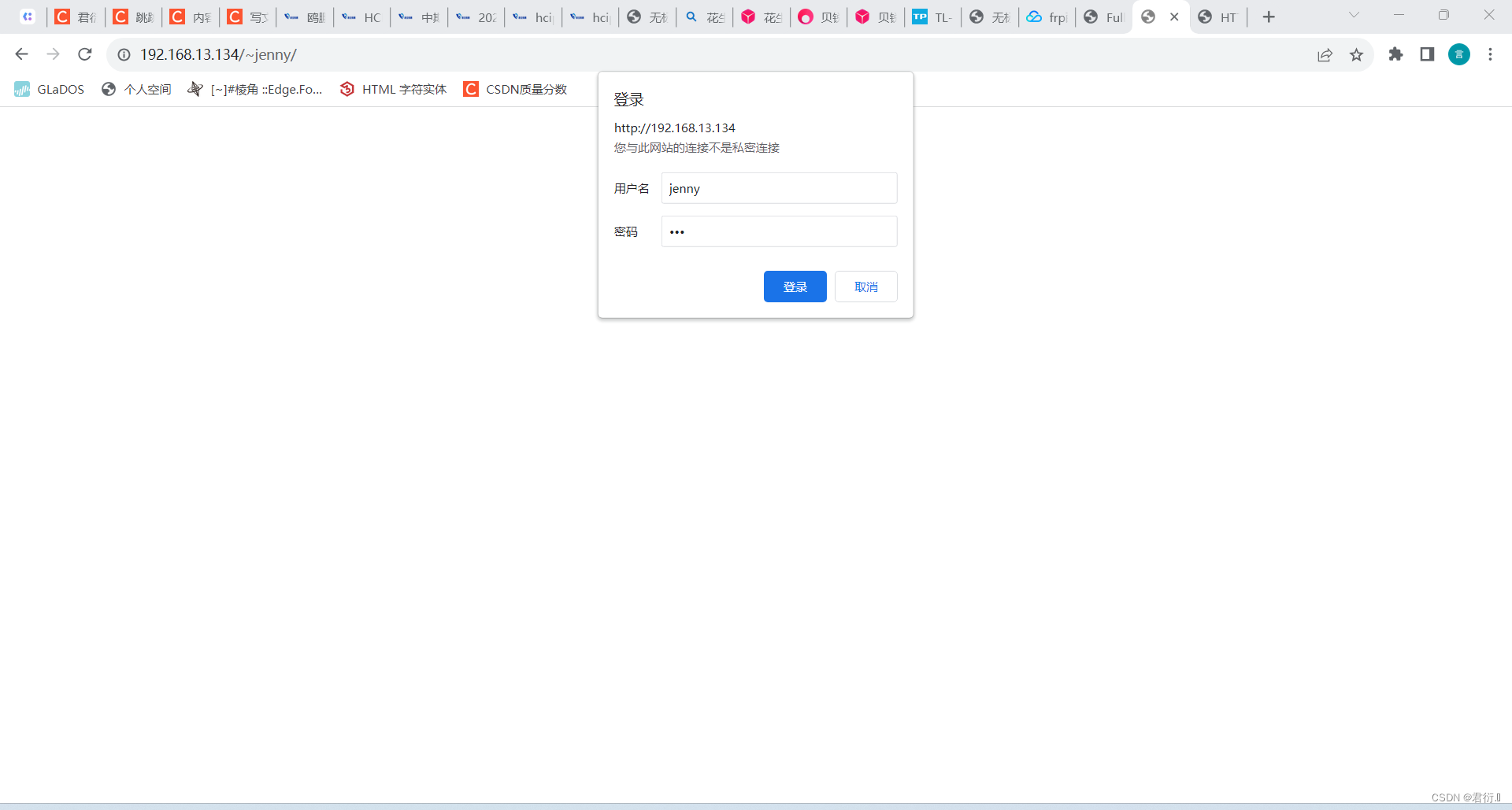Screen dimensions: 1512x810
Task: Switch to the CSDN 跳跃 tab
Action: click(x=134, y=17)
